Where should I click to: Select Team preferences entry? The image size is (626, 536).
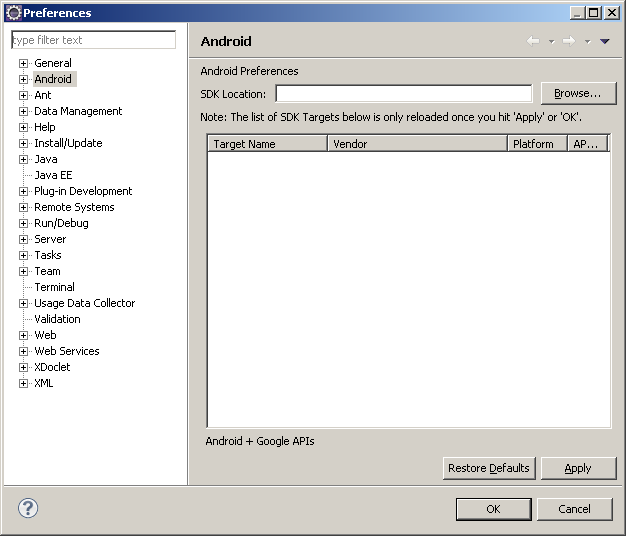48,271
